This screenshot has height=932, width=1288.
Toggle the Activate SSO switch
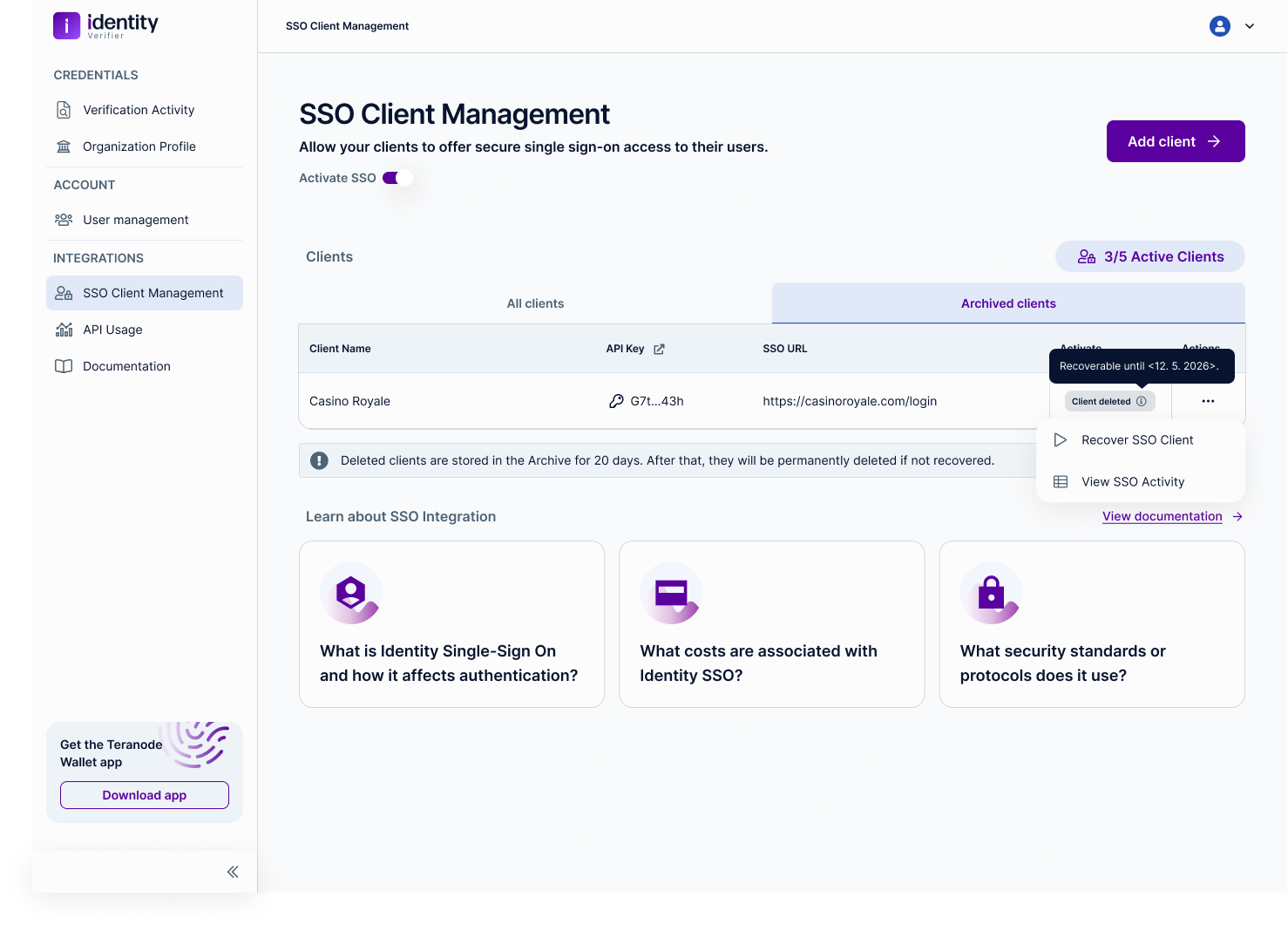[x=397, y=178]
